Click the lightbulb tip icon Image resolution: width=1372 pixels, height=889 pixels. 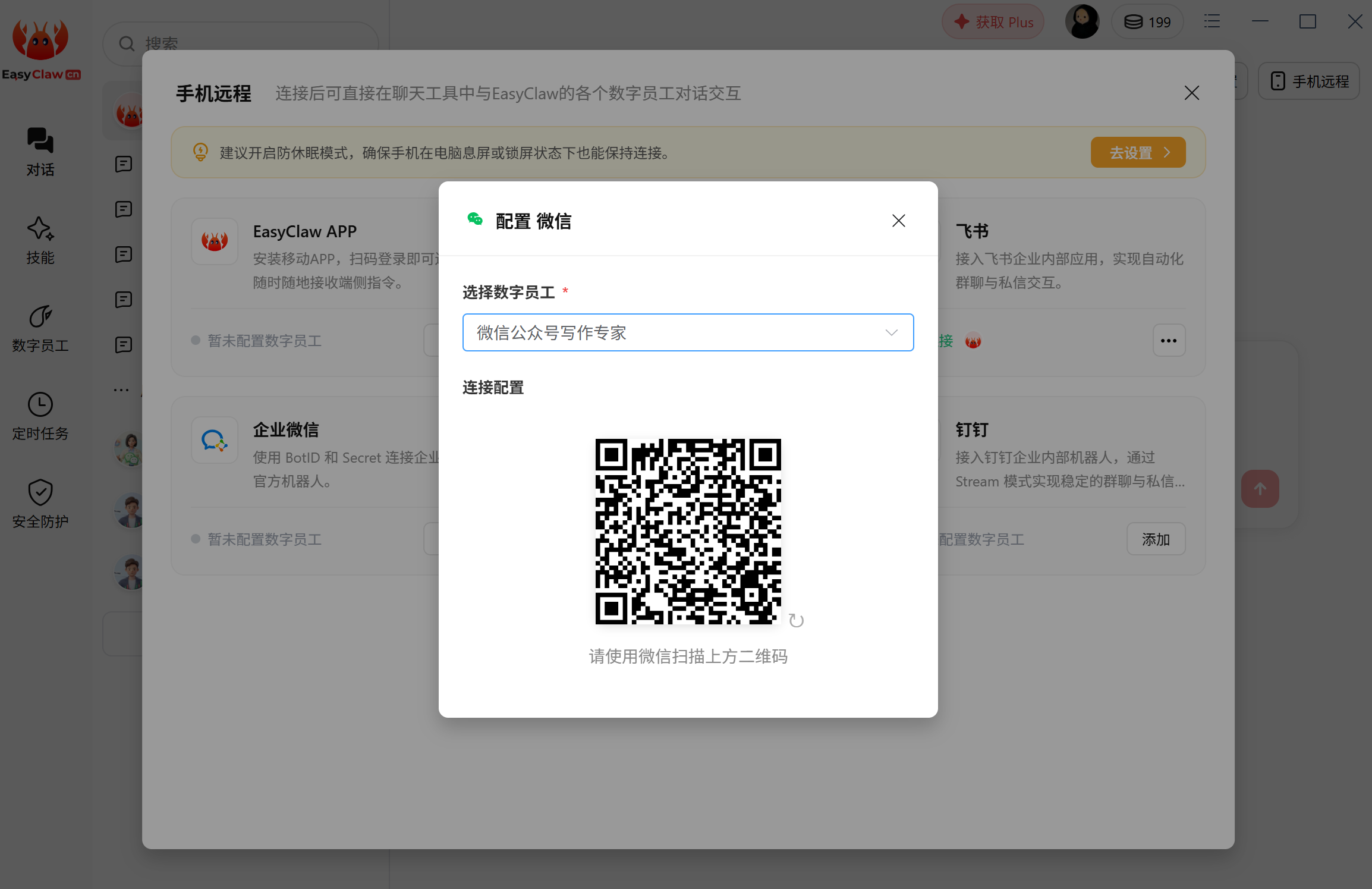pyautogui.click(x=200, y=152)
